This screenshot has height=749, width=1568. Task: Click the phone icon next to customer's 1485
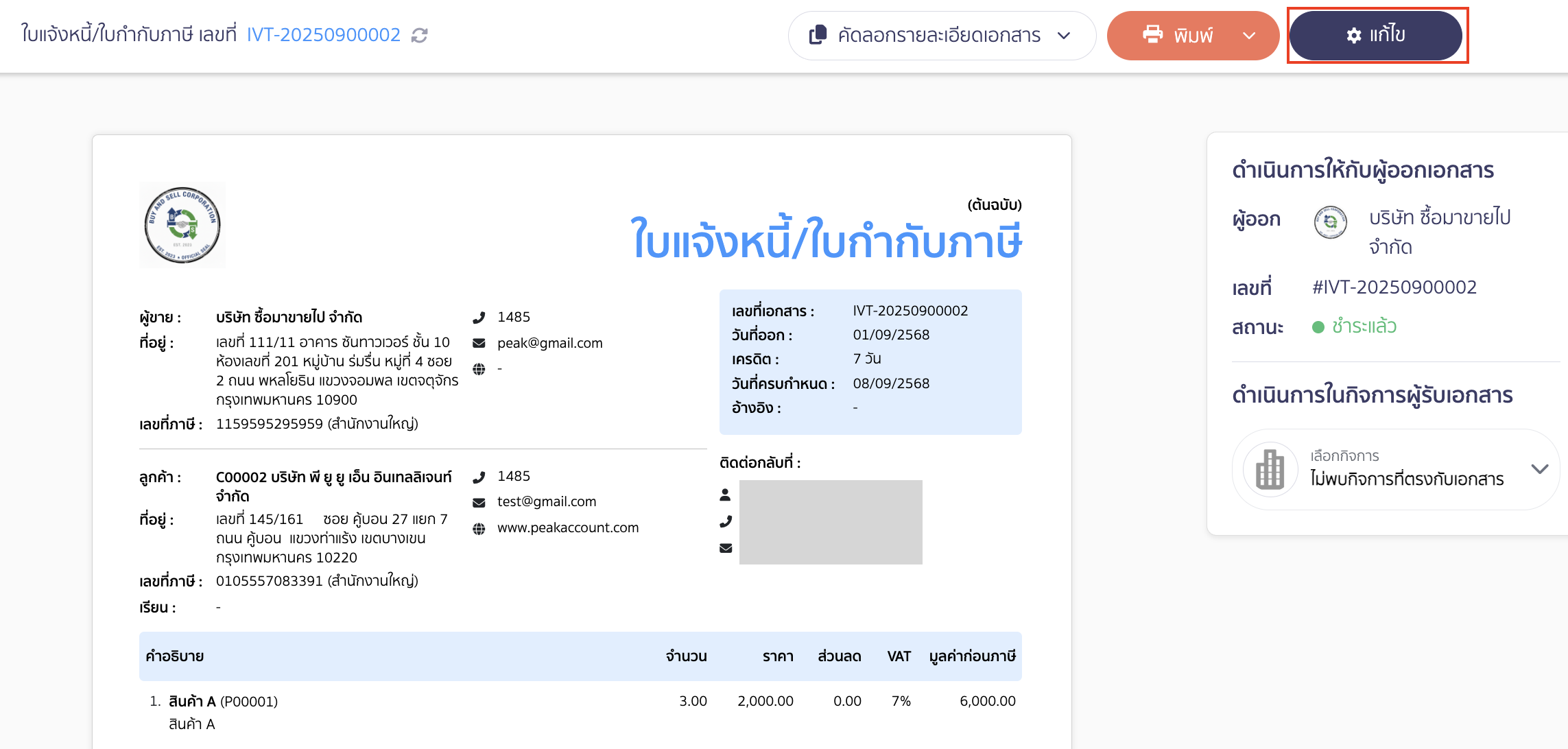point(479,475)
